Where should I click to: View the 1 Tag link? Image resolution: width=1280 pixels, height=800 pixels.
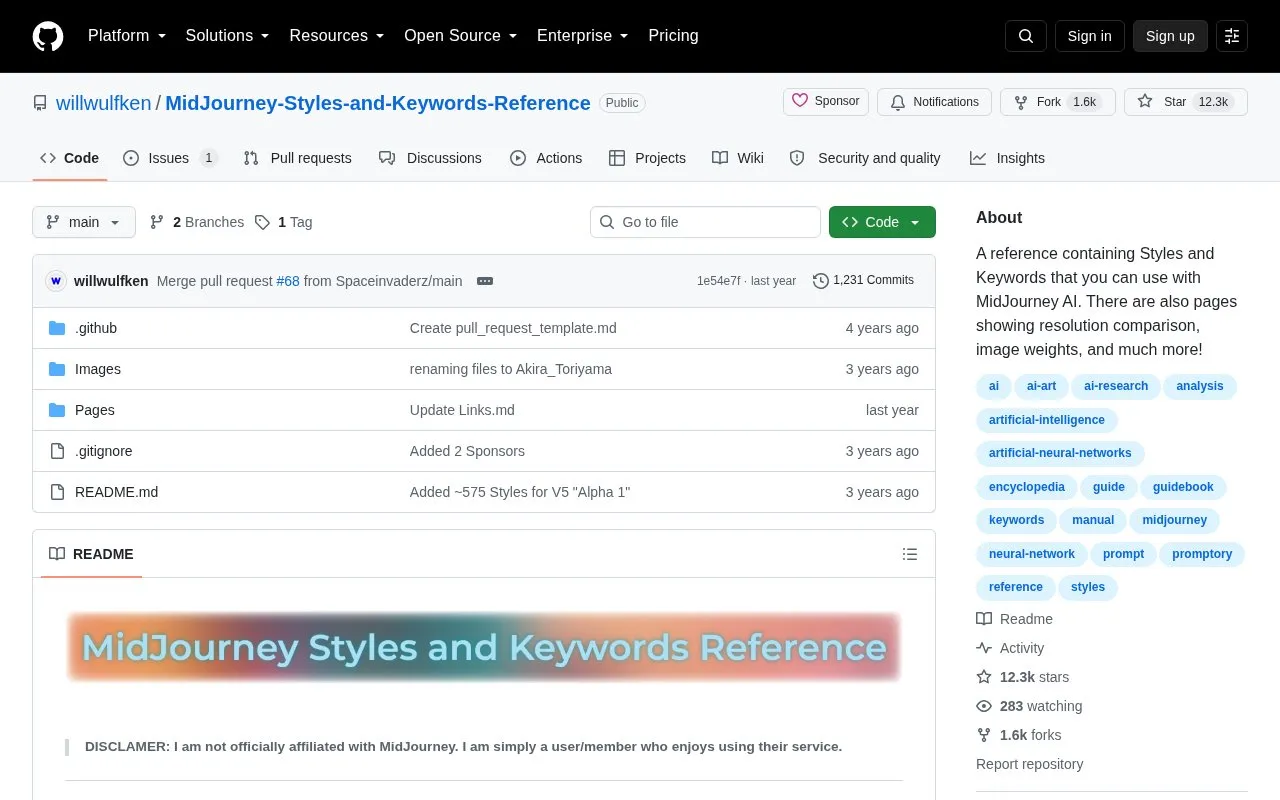click(x=283, y=222)
